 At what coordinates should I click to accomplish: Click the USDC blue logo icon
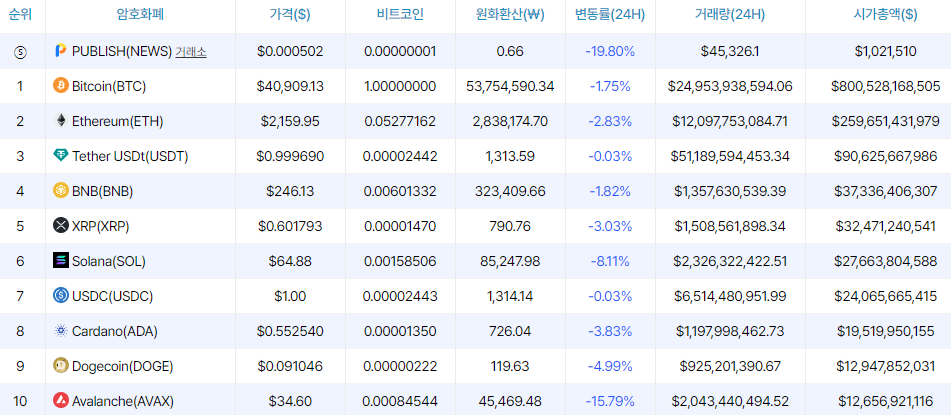(61, 296)
